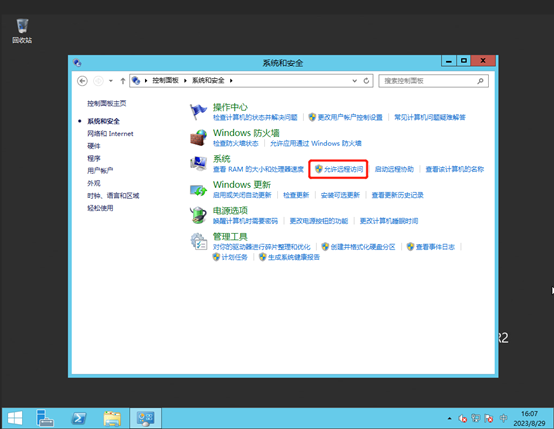The width and height of the screenshot is (554, 429).
Task: Select 系统和安全 breadcrumb in address bar
Action: coord(208,81)
